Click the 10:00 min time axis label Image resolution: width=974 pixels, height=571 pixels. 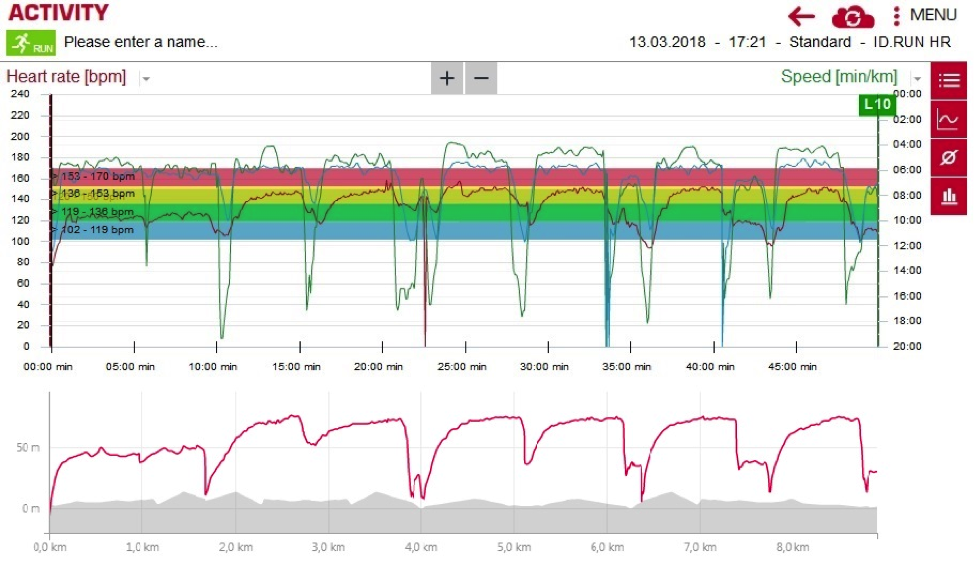click(x=212, y=367)
